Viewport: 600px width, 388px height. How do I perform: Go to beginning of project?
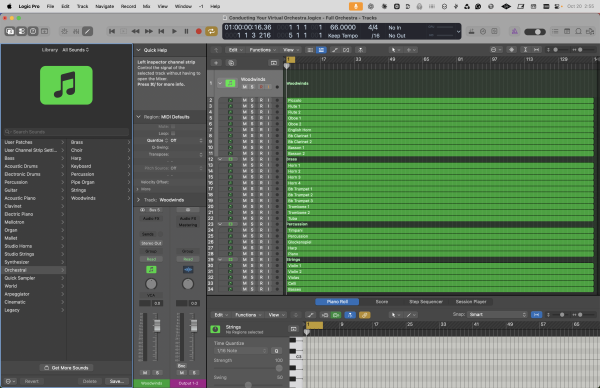click(x=112, y=31)
